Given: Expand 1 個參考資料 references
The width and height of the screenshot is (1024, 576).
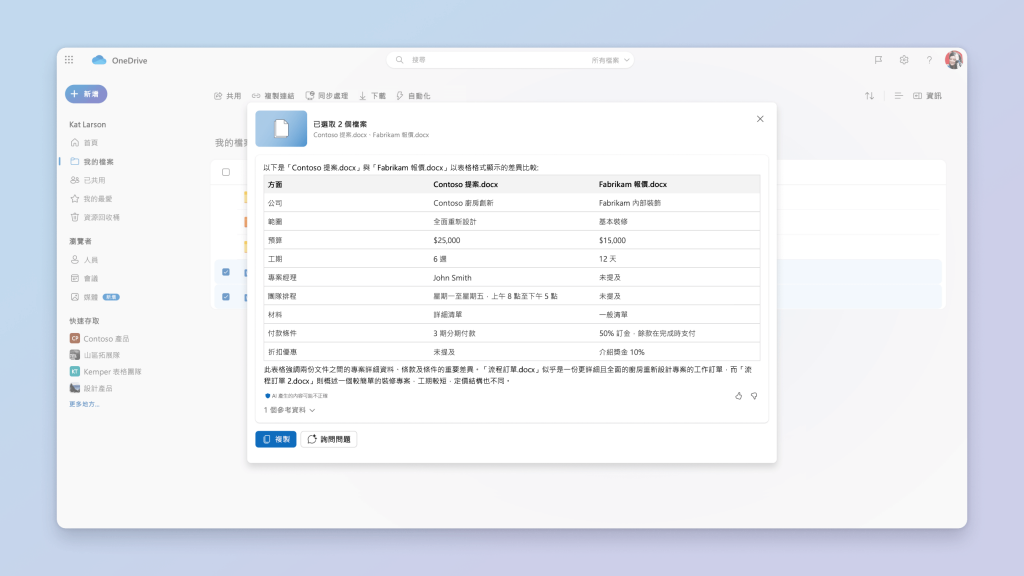Looking at the screenshot, I should [289, 410].
